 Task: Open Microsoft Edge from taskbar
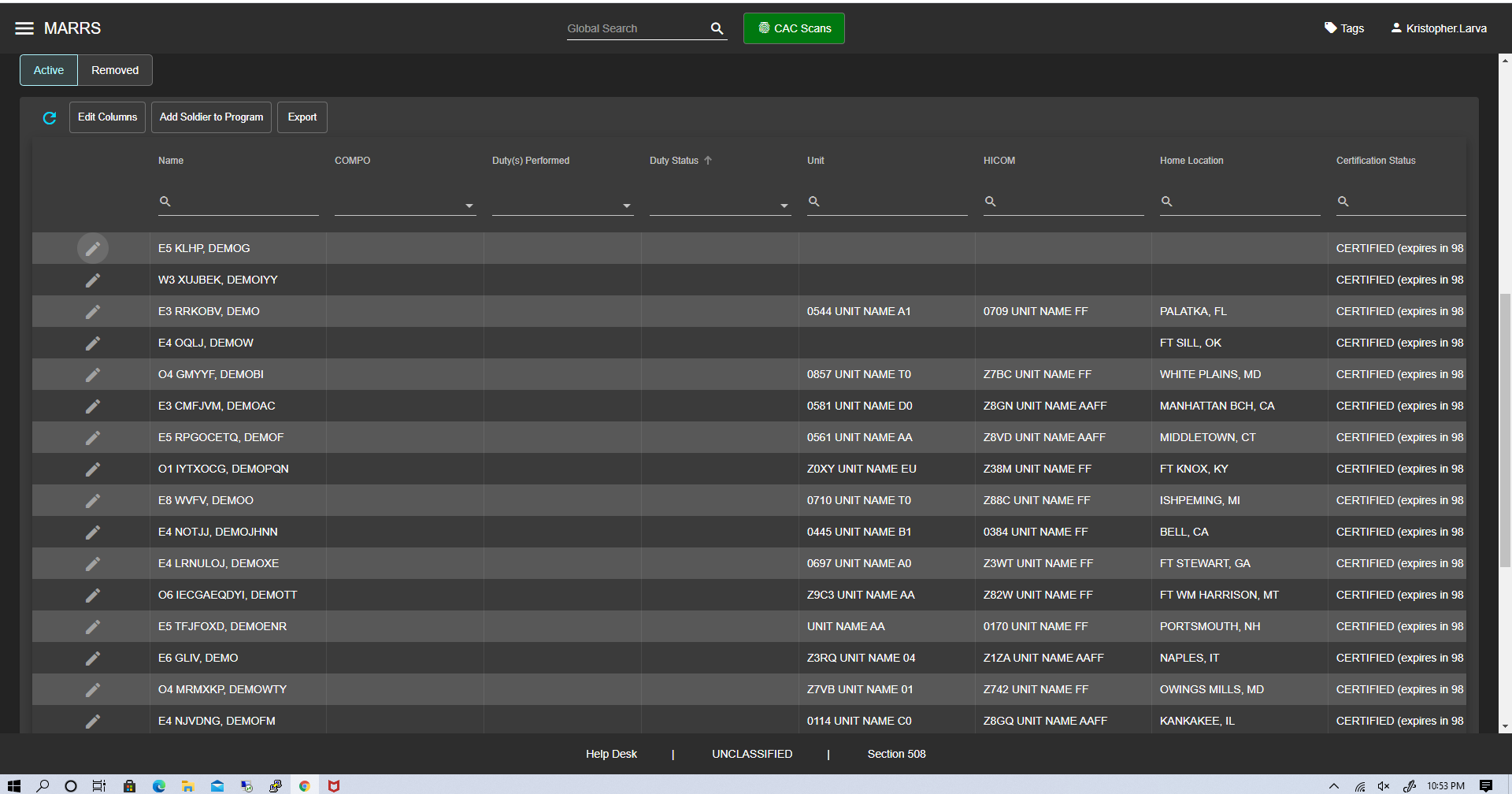[159, 785]
